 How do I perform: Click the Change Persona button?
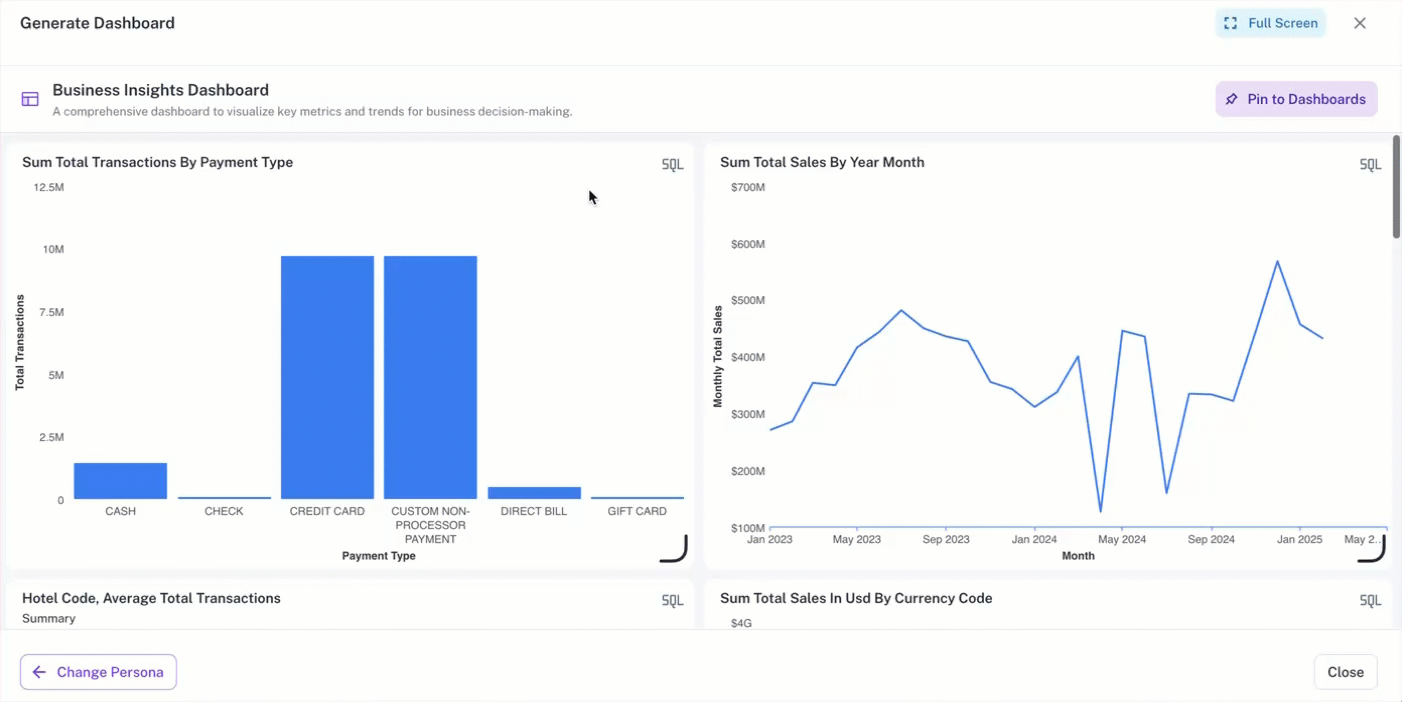[98, 672]
